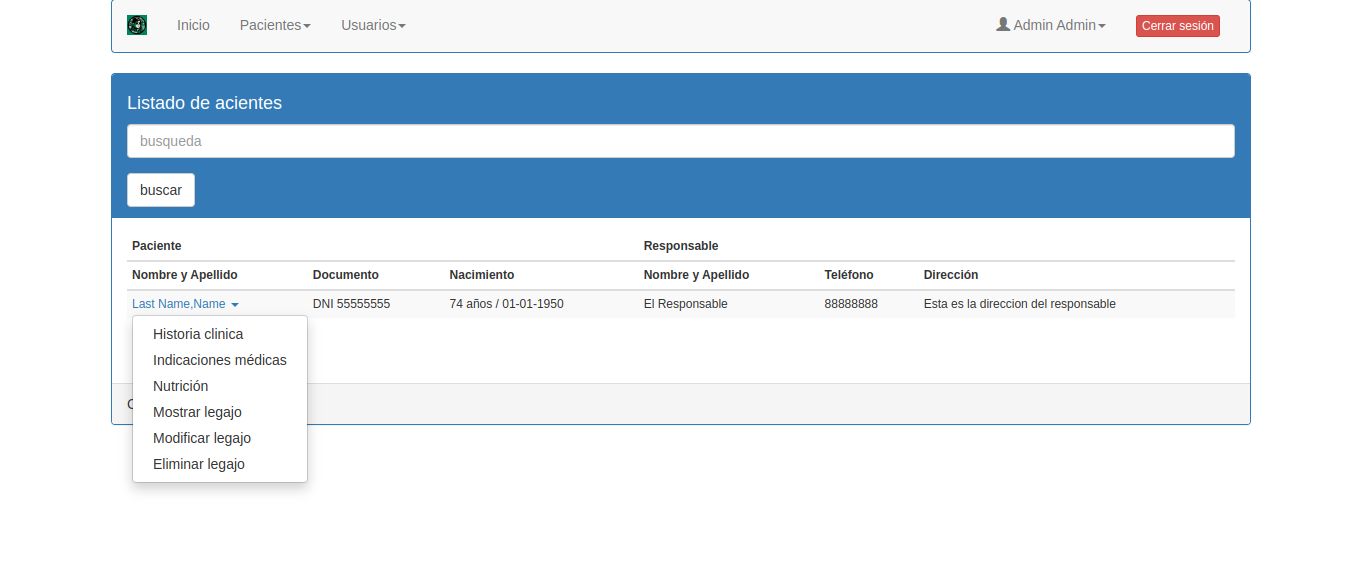Screen dimensions: 1364x585
Task: Collapse the Last Name,Name patient dropdown
Action: pyautogui.click(x=185, y=304)
